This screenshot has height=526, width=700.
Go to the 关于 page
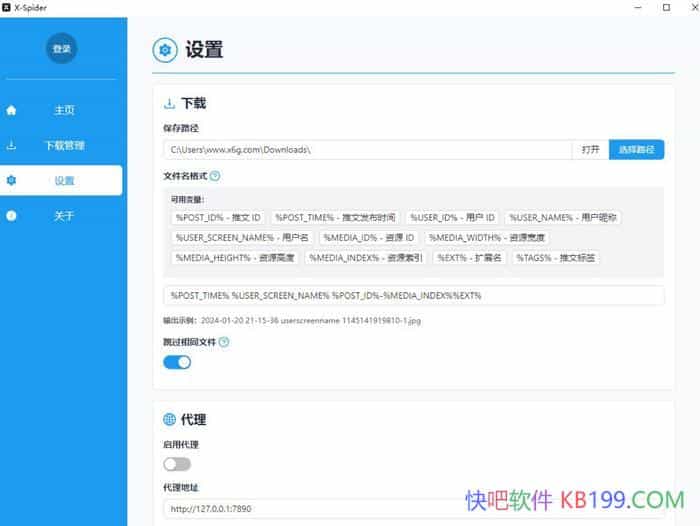[x=64, y=216]
